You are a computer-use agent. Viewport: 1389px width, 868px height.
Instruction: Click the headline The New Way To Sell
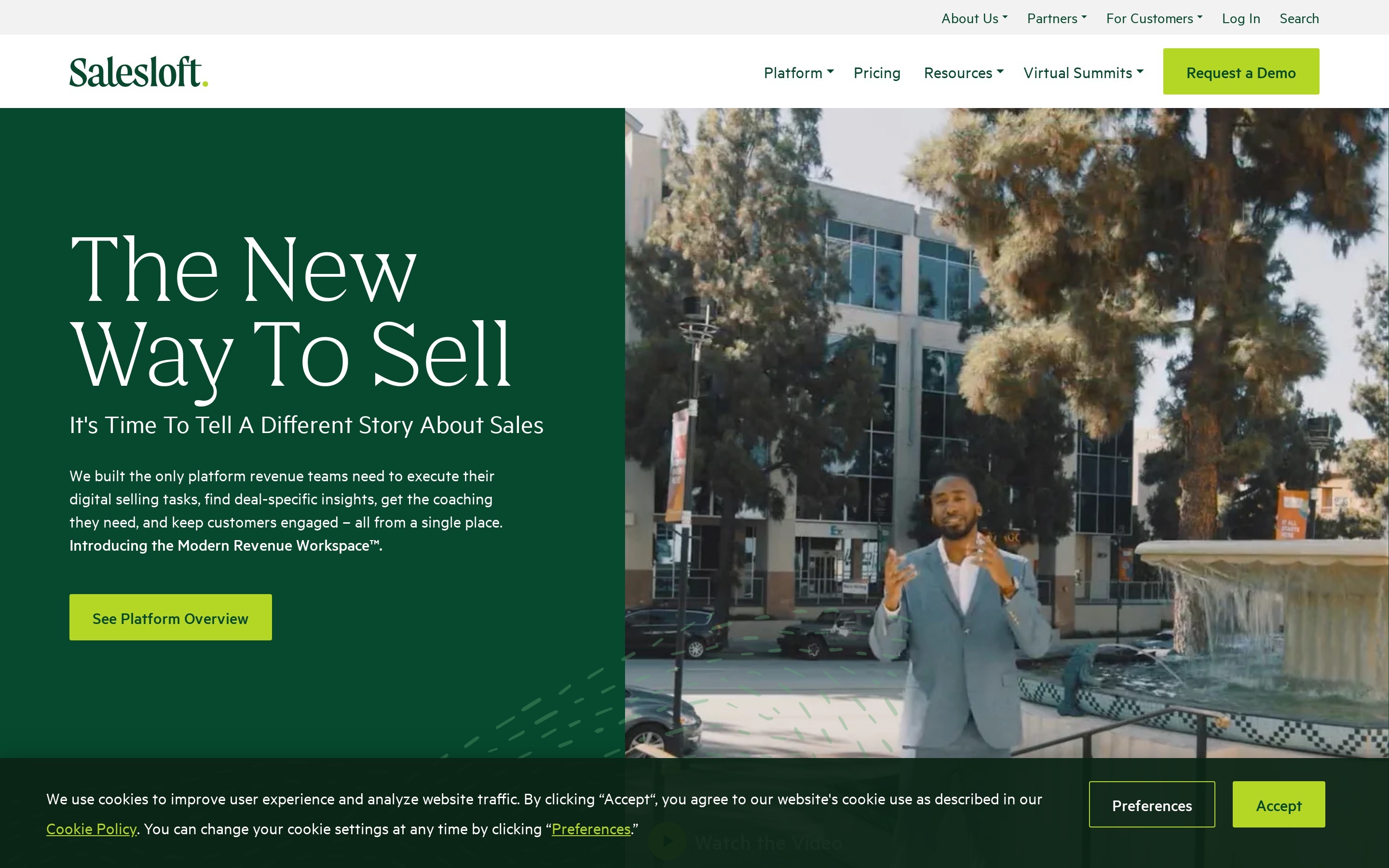point(290,313)
